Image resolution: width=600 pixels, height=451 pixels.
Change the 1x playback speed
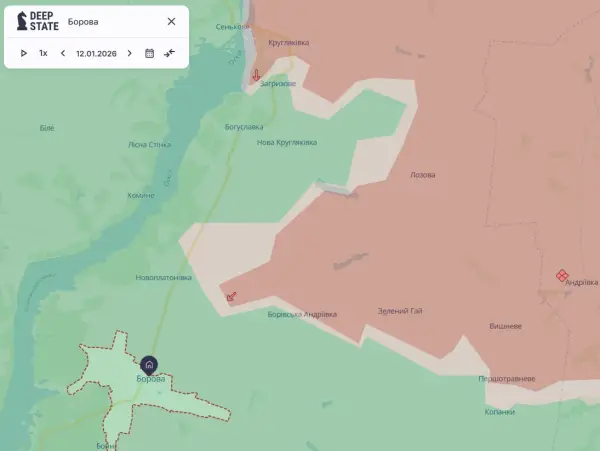(43, 53)
